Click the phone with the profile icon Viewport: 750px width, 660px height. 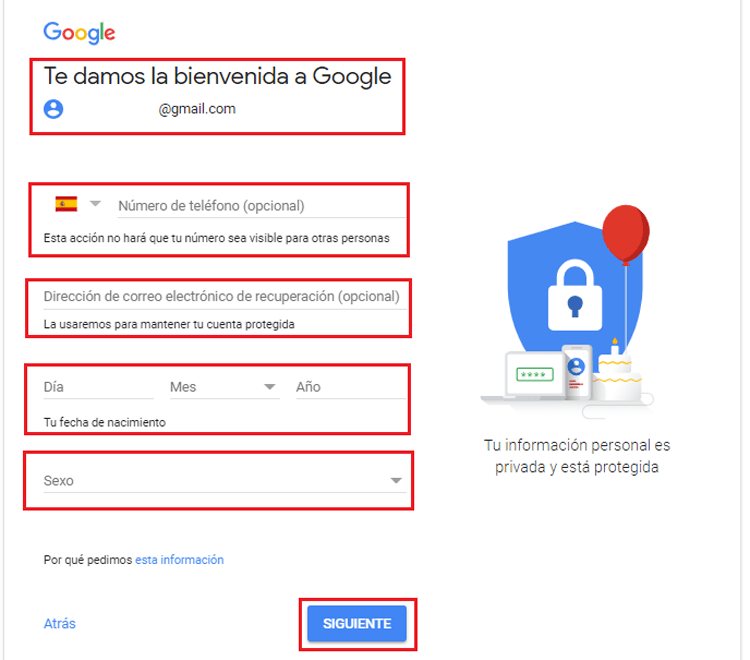click(577, 372)
